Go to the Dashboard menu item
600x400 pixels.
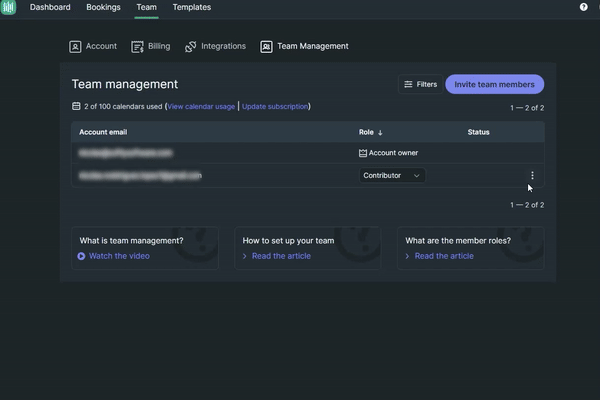50,7
